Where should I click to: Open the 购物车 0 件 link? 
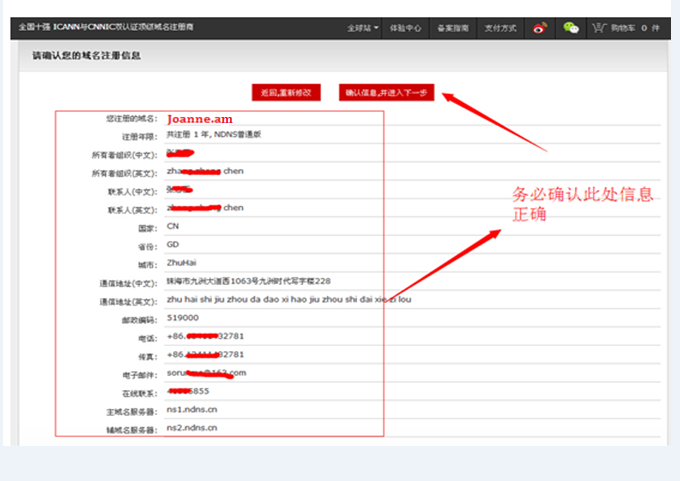636,28
